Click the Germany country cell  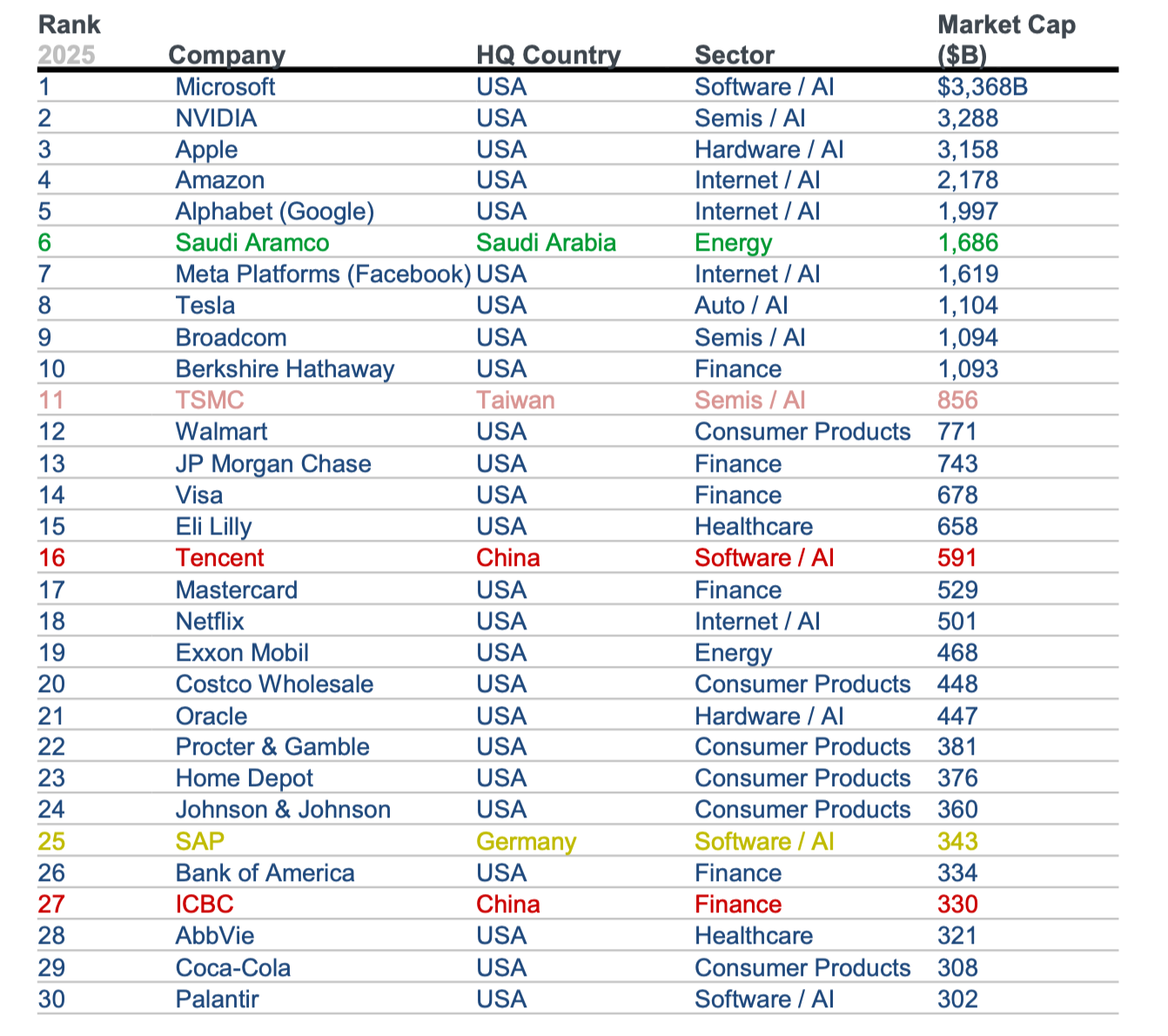click(526, 842)
